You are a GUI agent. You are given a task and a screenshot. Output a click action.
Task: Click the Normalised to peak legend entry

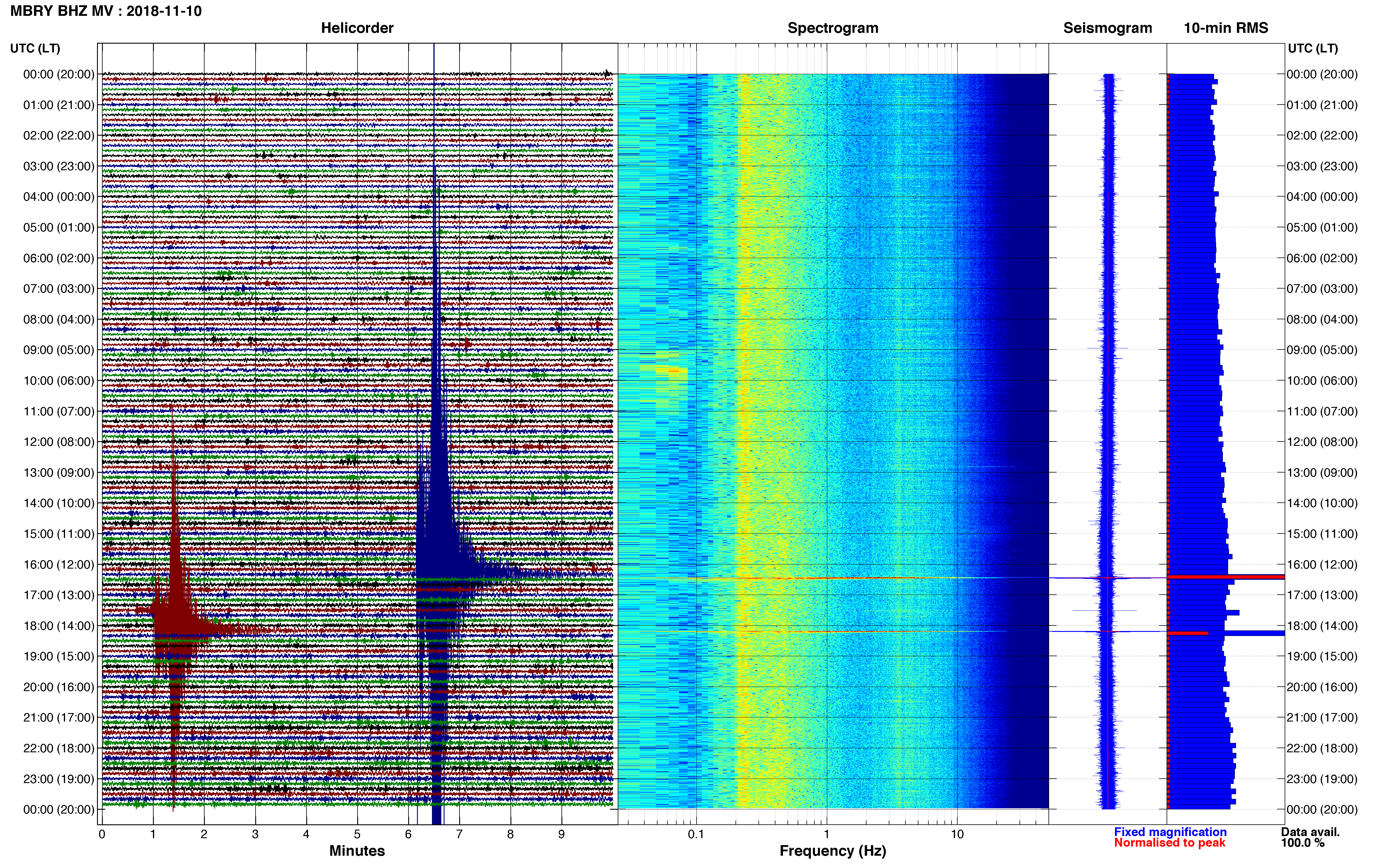coord(1170,843)
